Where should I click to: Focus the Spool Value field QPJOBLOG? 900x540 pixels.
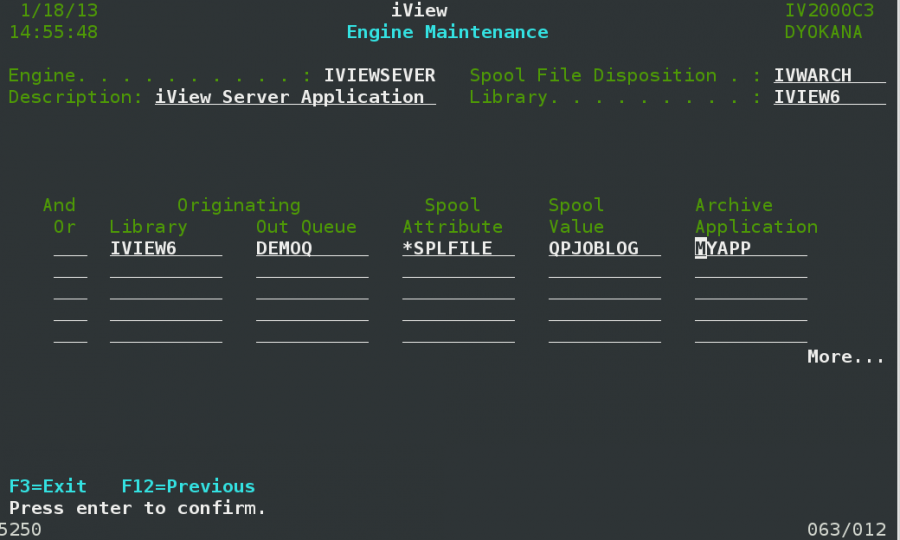(604, 248)
